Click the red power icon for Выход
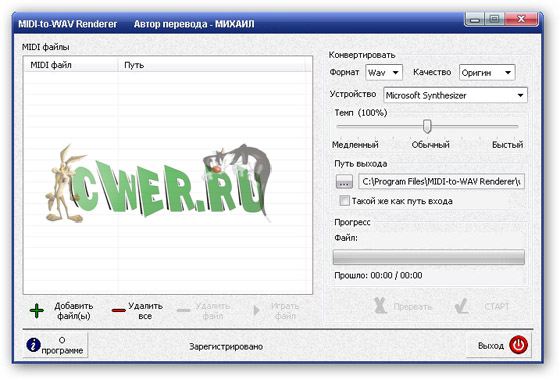 [518, 345]
